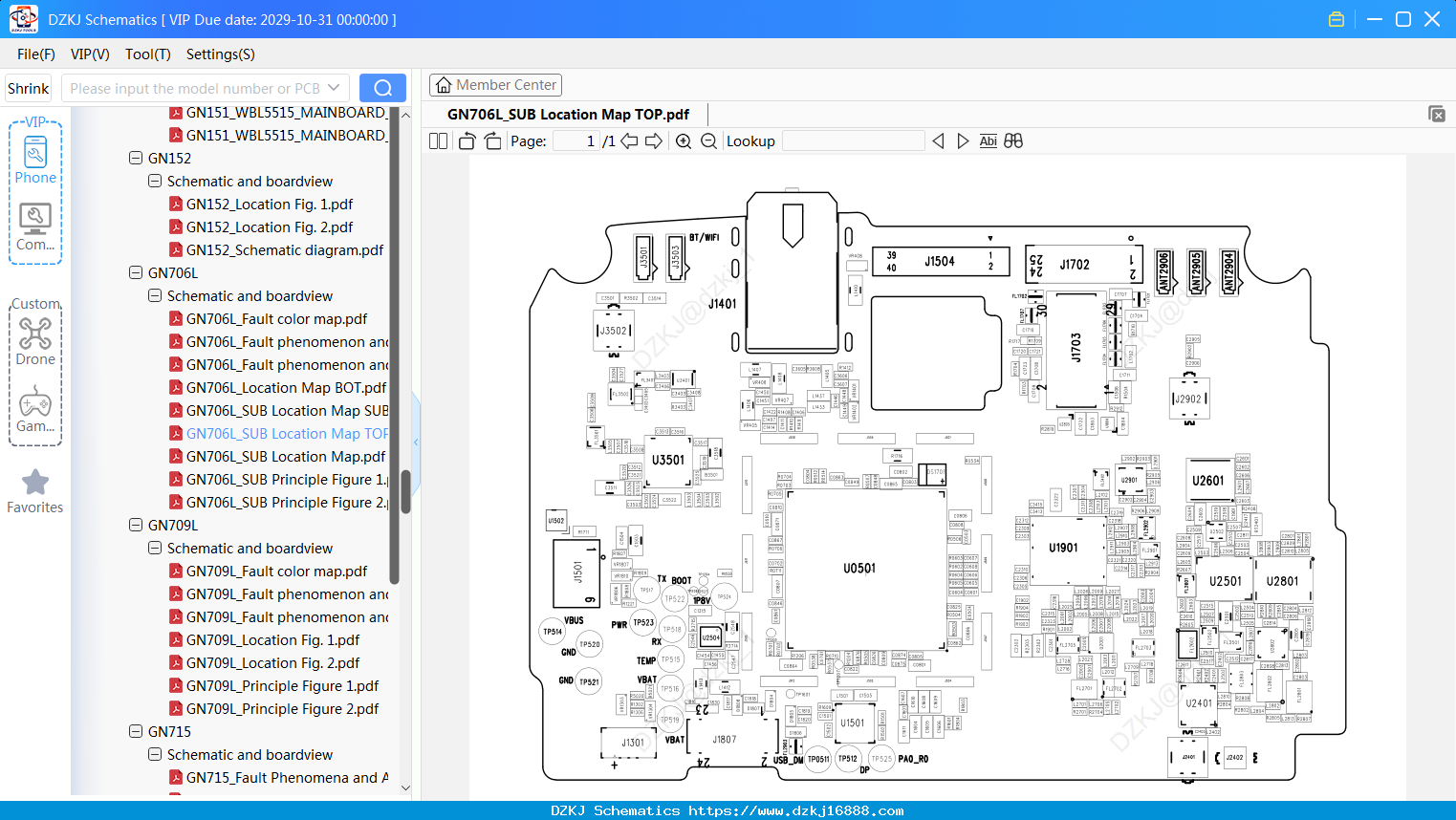Click the DZKJ app logo
The image size is (1456, 820).
click(23, 19)
